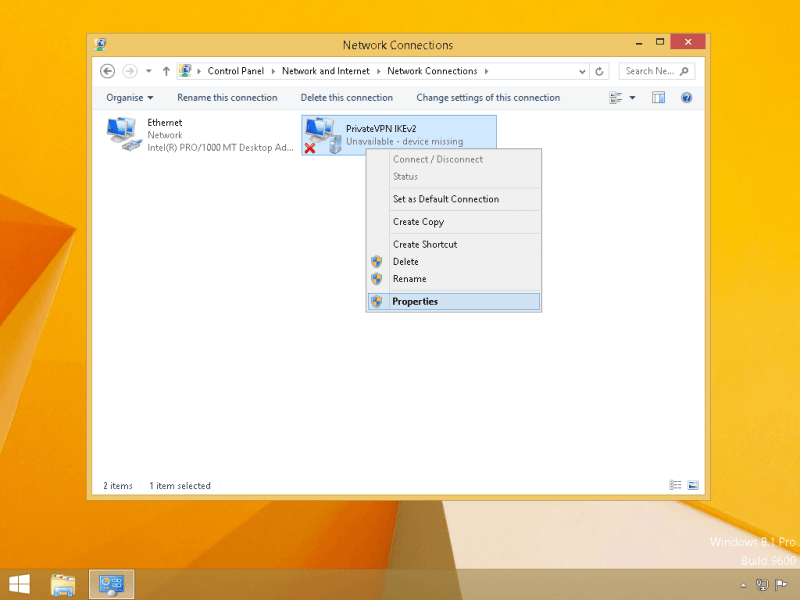This screenshot has height=600, width=800.
Task: Open the File Explorer taskbar icon
Action: (63, 583)
